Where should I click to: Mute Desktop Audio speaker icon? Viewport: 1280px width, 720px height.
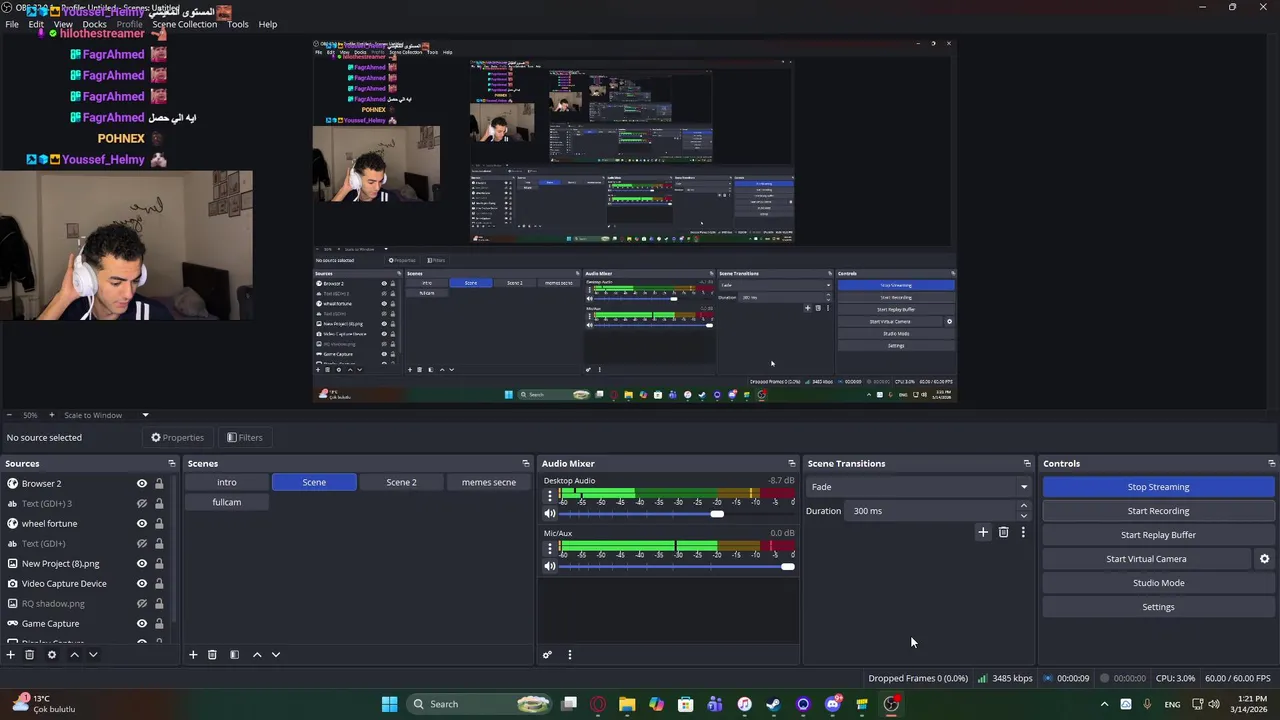click(x=549, y=514)
